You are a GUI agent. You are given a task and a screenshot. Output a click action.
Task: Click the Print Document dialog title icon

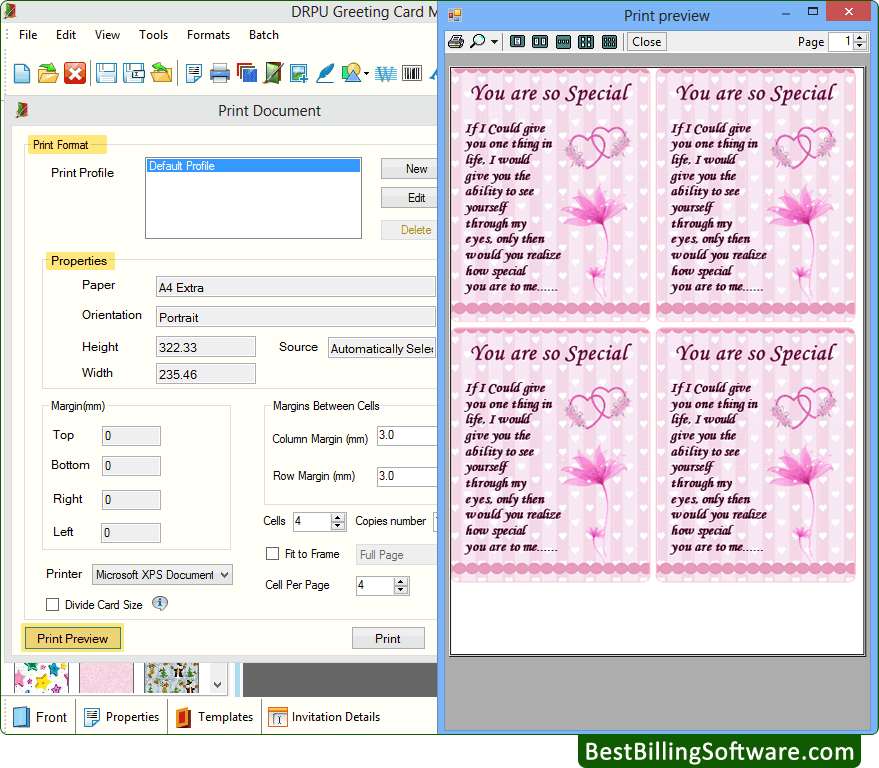pyautogui.click(x=22, y=110)
